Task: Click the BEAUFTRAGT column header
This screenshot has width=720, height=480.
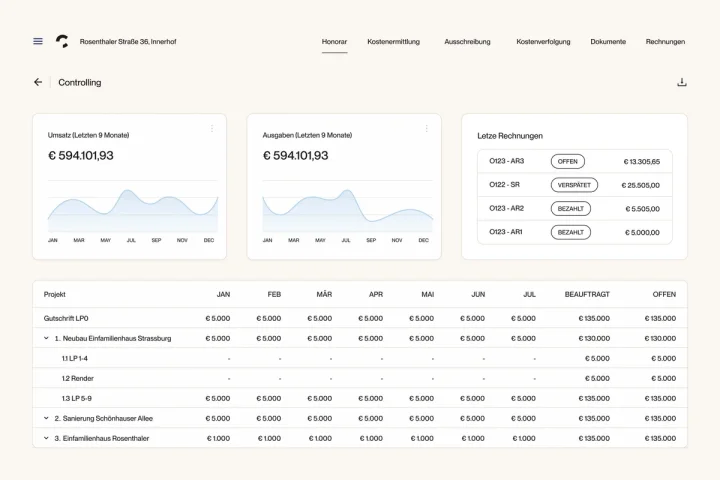Action: click(x=587, y=294)
